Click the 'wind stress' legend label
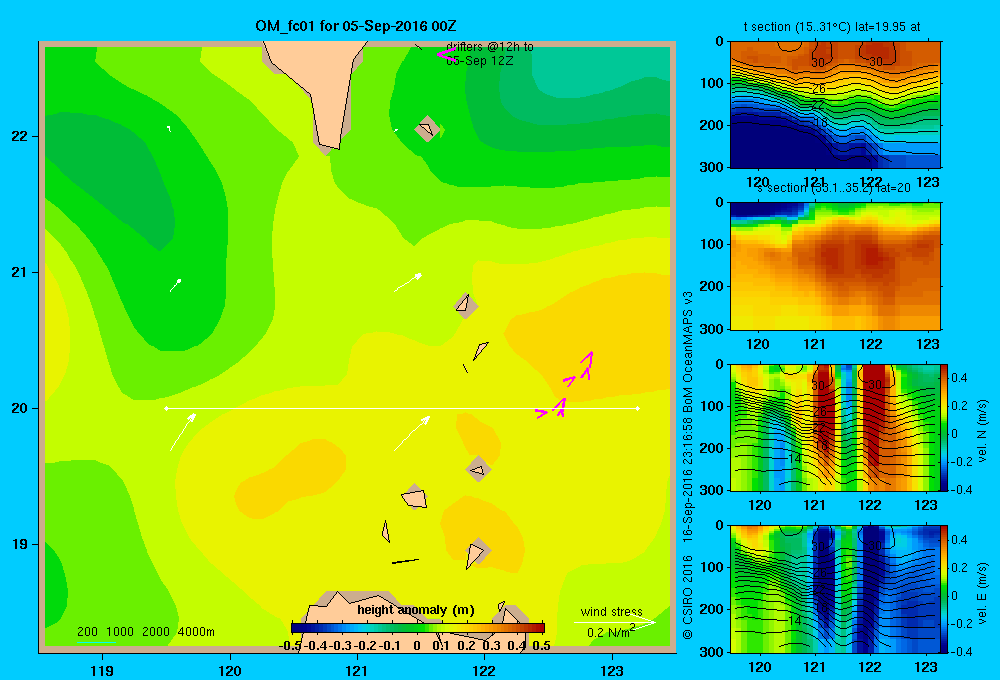Screen dimensions: 1000x680 [611, 612]
